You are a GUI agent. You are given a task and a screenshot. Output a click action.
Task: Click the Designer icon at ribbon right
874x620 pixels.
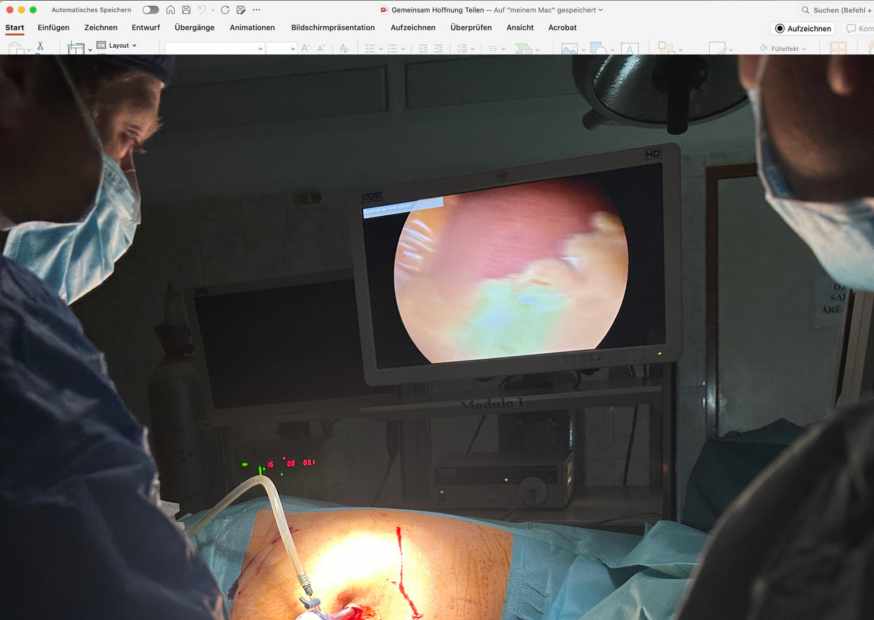(x=838, y=49)
